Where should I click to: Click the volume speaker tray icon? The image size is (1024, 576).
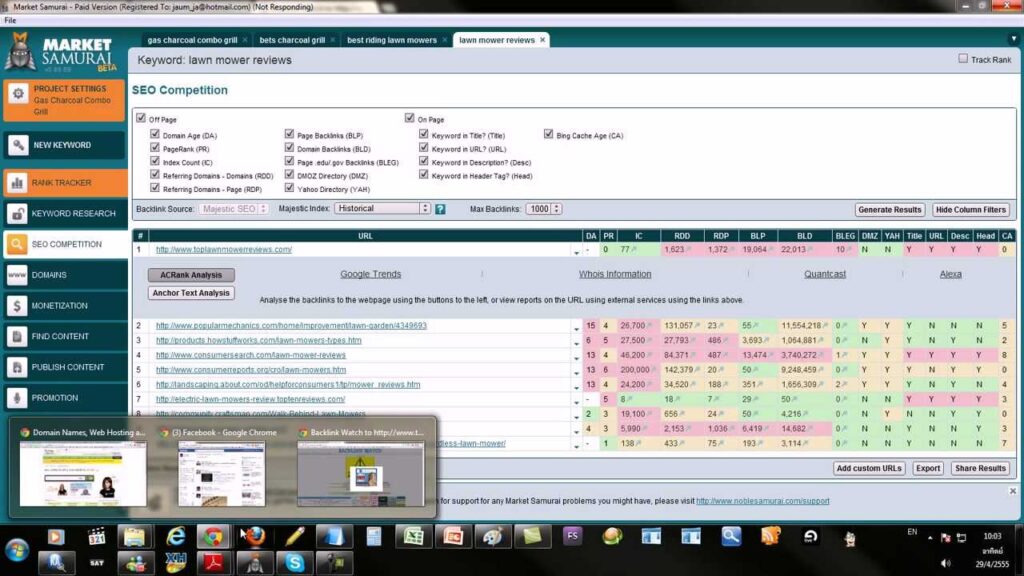[945, 564]
